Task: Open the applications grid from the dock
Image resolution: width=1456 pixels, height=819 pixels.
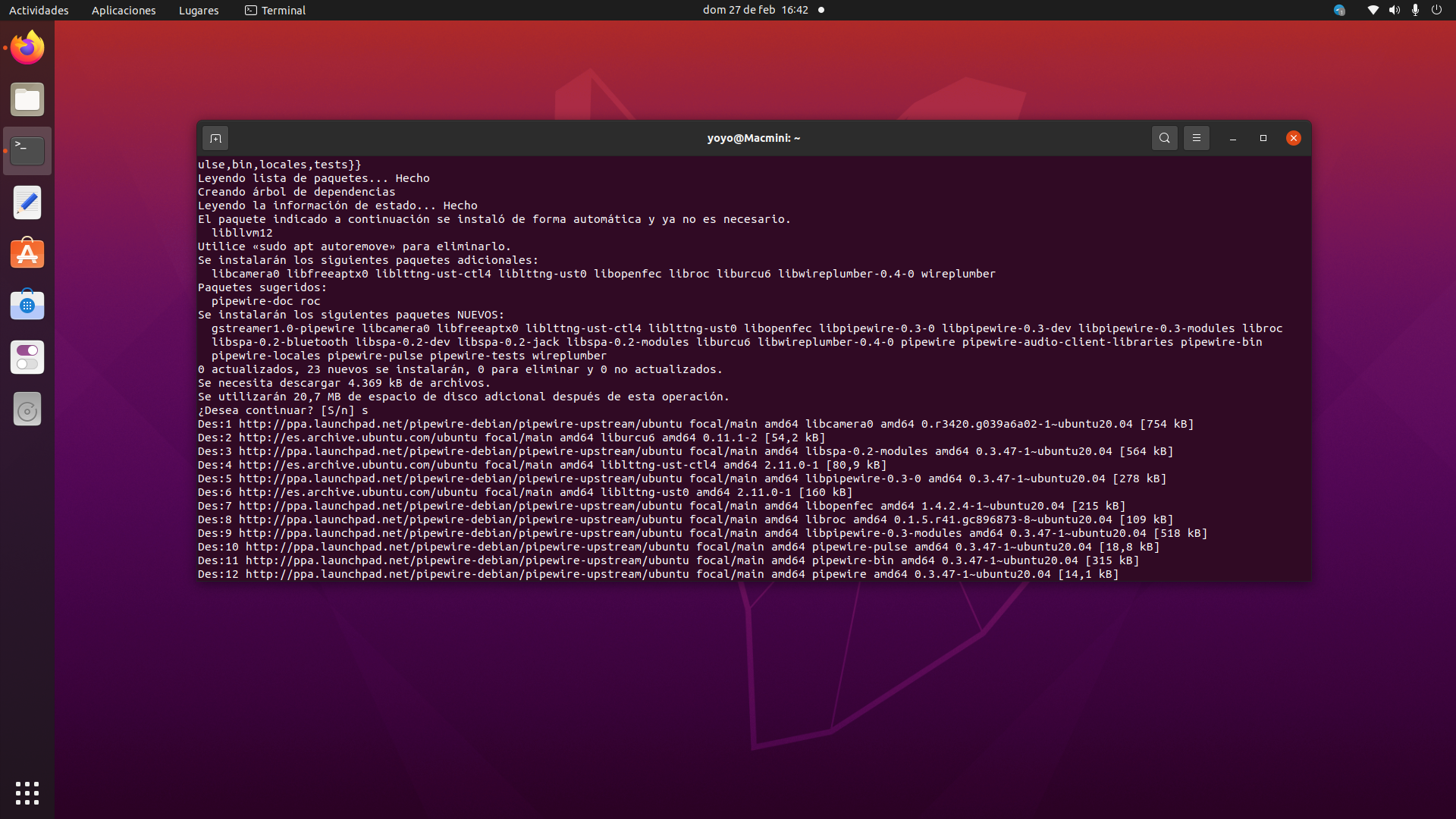Action: [27, 792]
